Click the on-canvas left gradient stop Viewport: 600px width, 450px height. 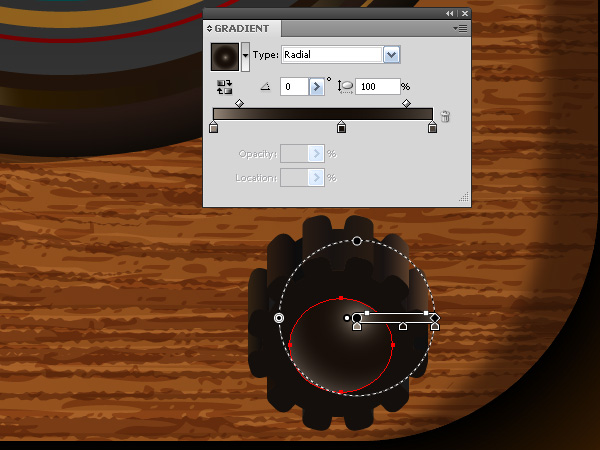tap(357, 326)
